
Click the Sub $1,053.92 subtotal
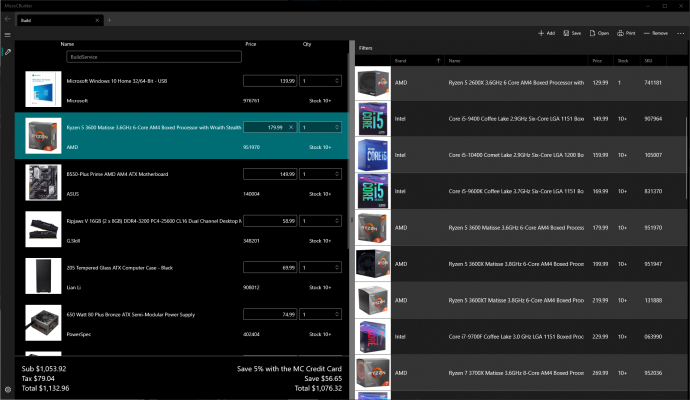point(44,369)
